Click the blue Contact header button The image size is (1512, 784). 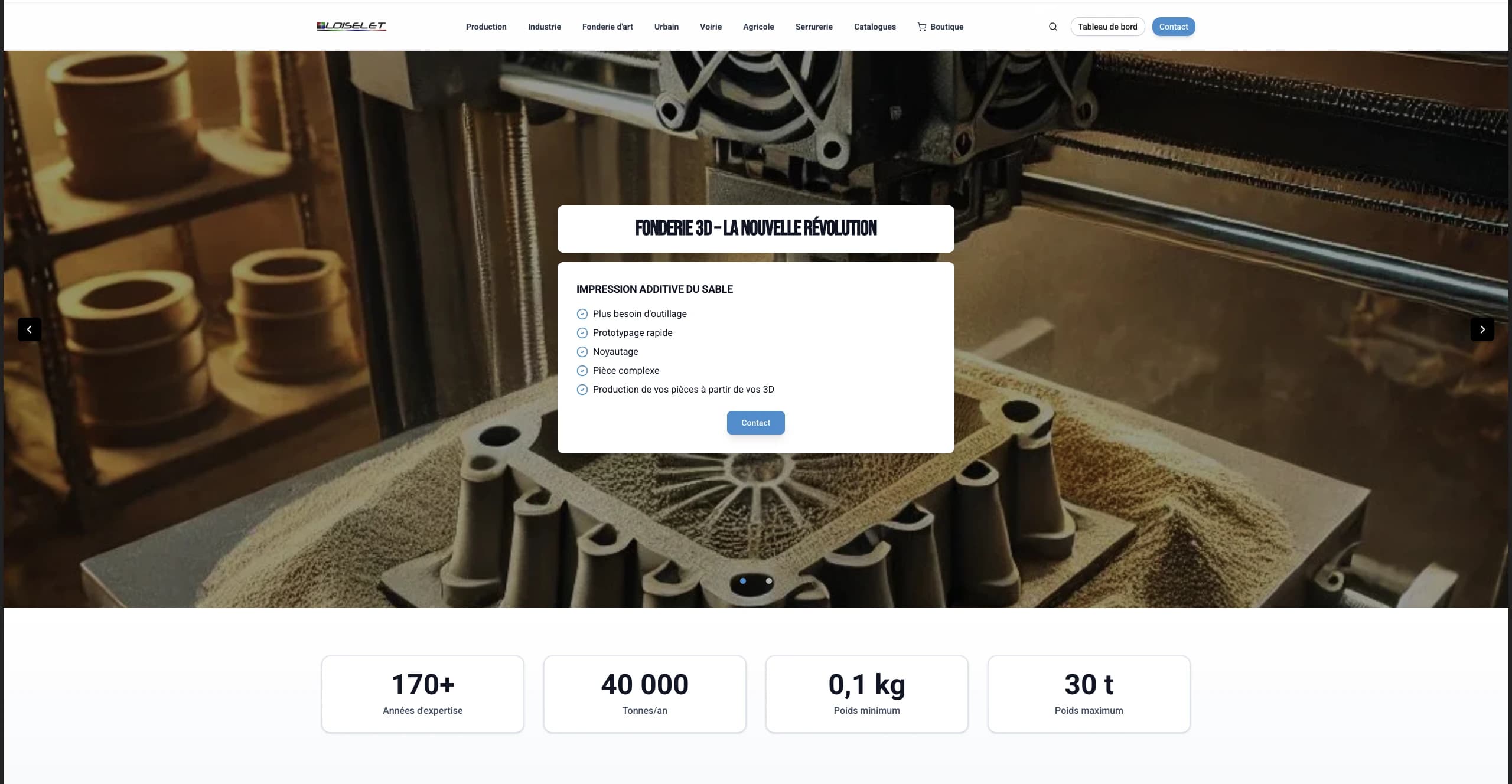click(x=1173, y=27)
